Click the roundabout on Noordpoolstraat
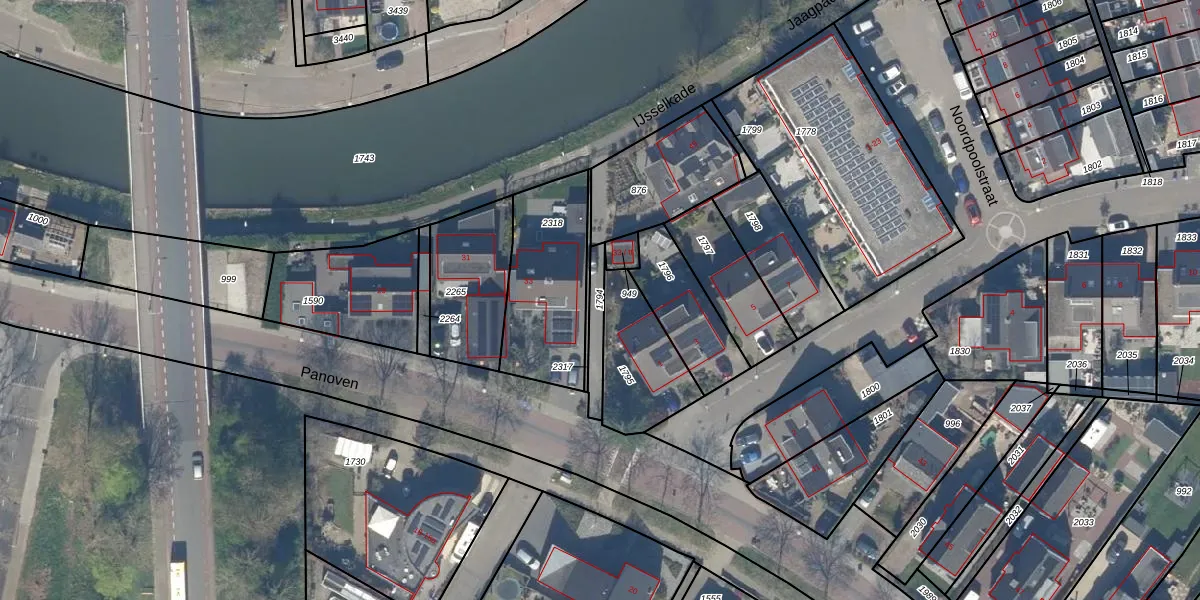Image resolution: width=1200 pixels, height=600 pixels. coord(1004,233)
